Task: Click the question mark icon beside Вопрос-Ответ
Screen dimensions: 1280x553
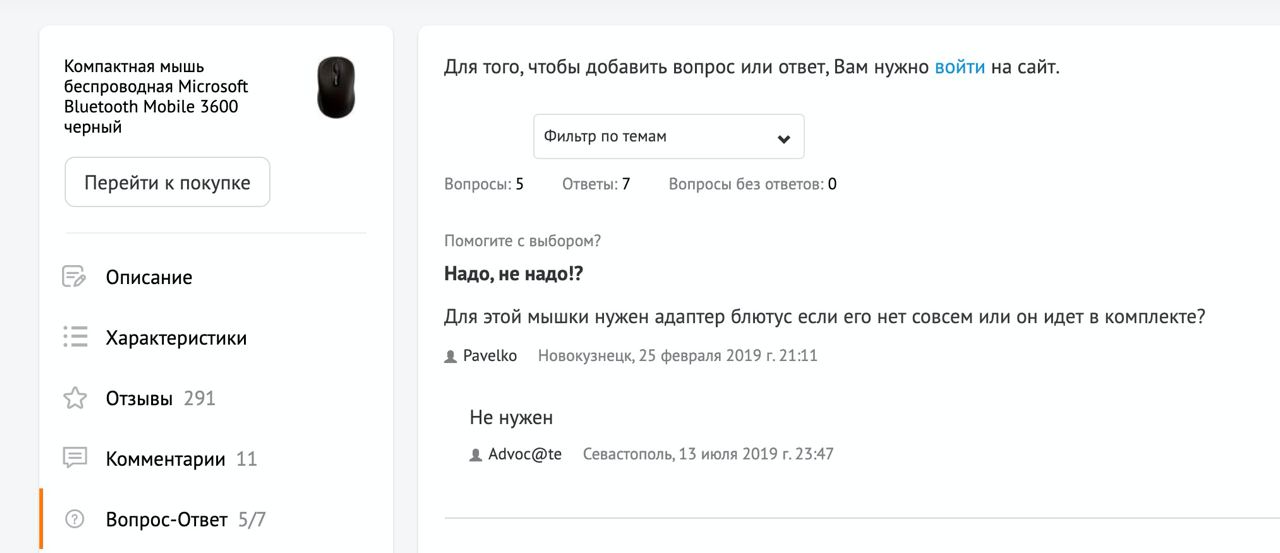Action: [x=75, y=519]
